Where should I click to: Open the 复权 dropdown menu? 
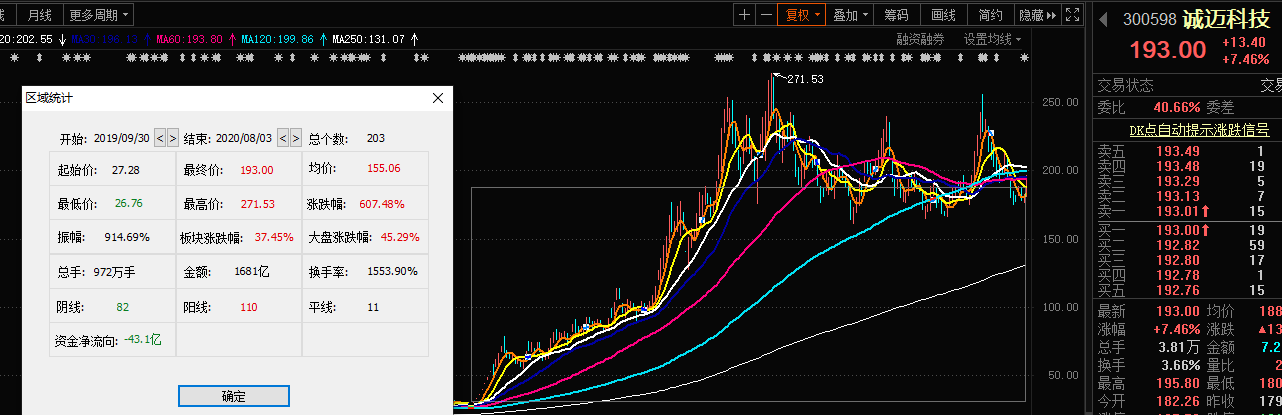pyautogui.click(x=803, y=15)
